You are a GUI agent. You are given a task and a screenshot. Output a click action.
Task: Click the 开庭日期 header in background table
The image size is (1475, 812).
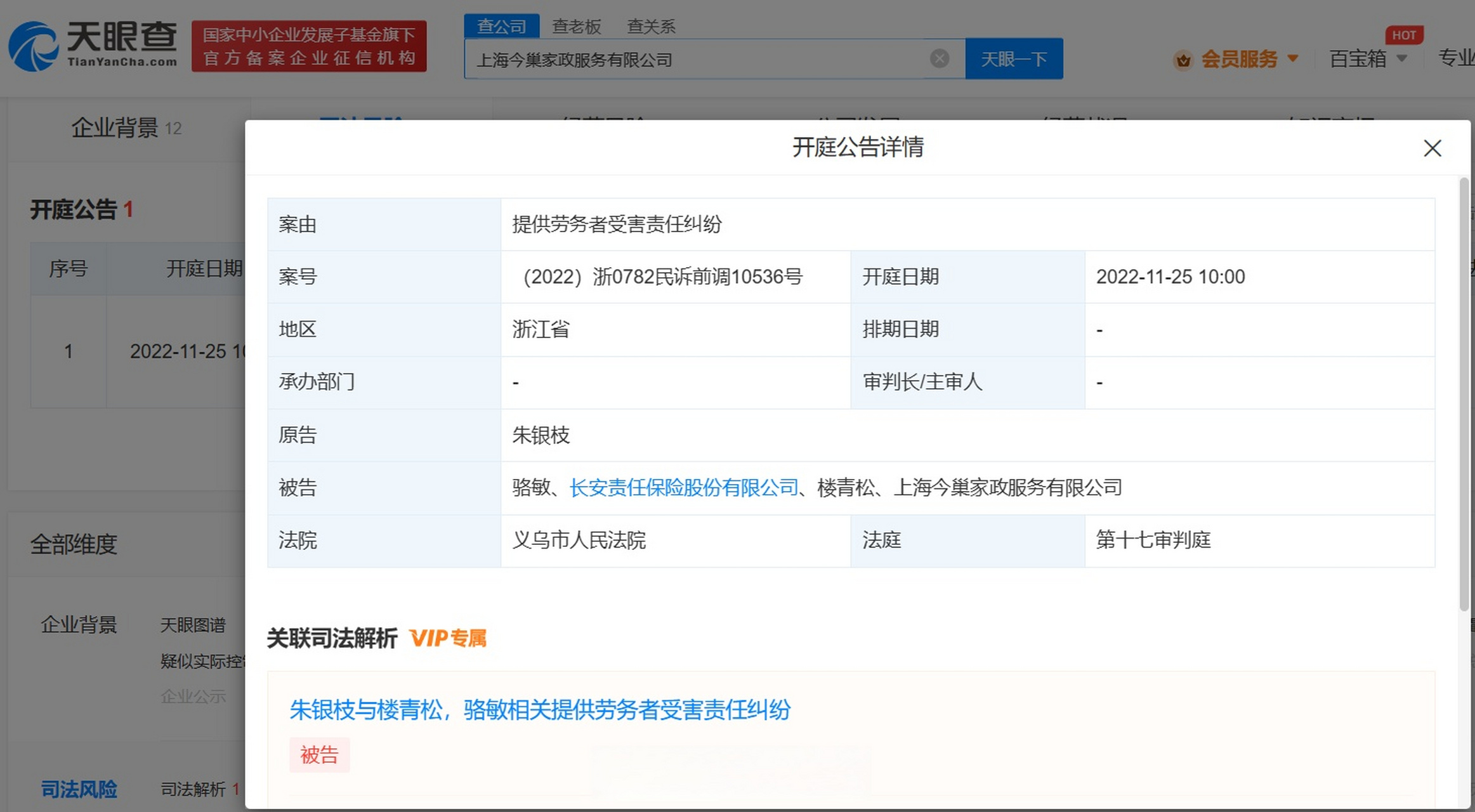[204, 268]
